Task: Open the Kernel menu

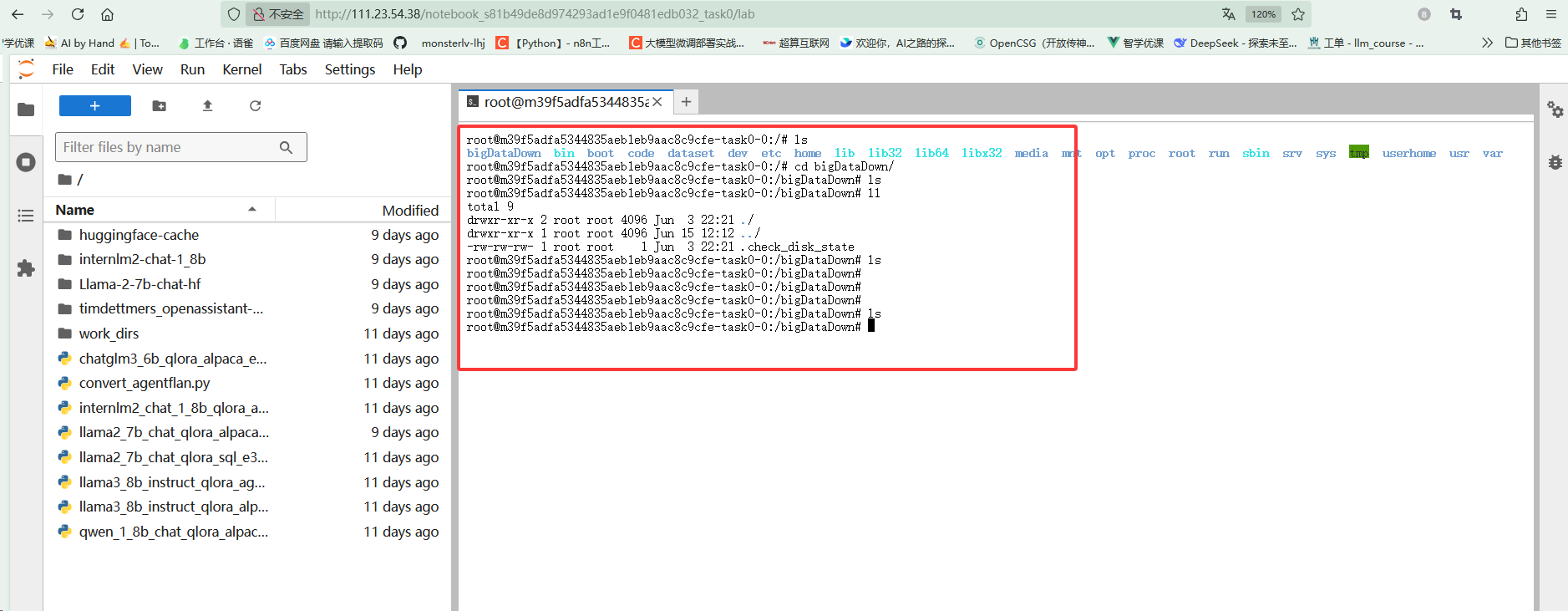Action: (241, 69)
